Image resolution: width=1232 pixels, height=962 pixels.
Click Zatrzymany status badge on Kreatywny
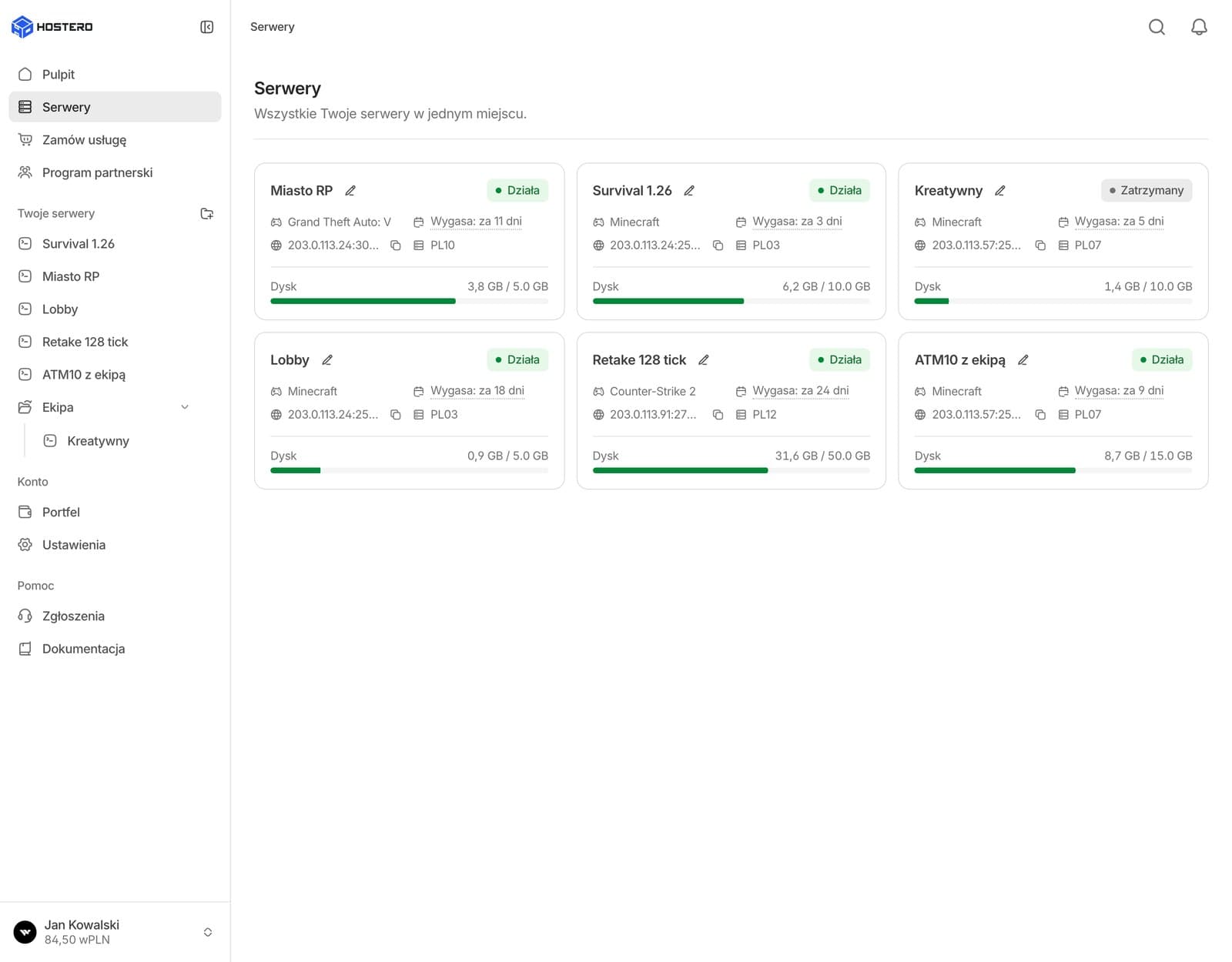click(1147, 190)
